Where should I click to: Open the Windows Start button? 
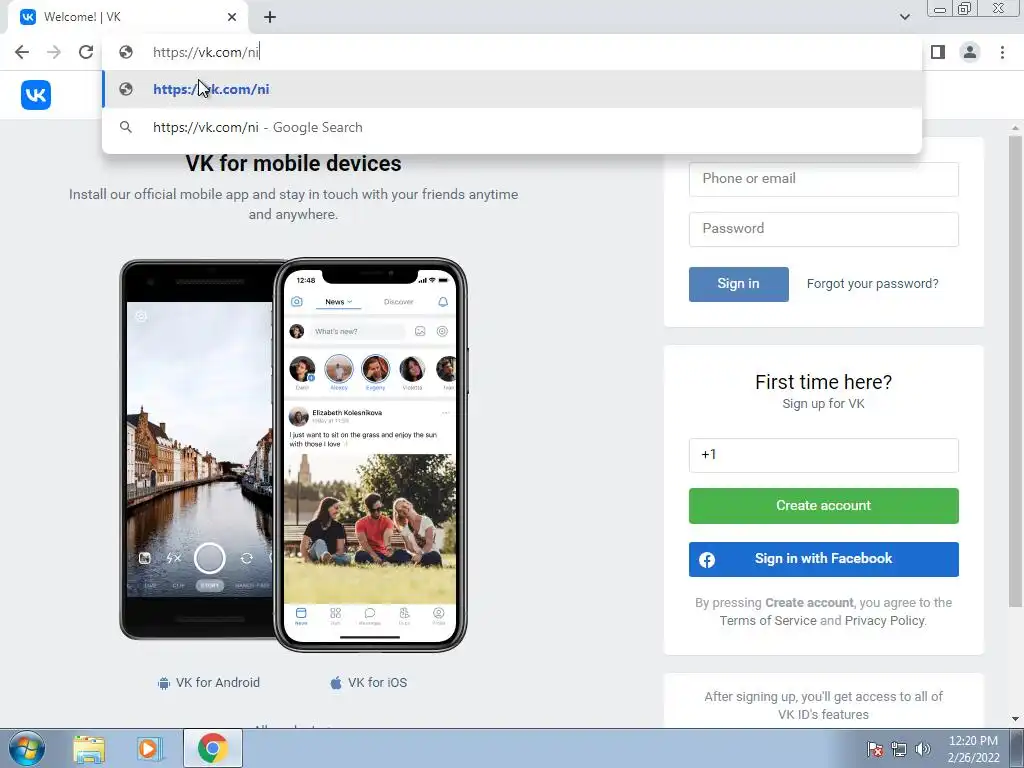pyautogui.click(x=26, y=748)
